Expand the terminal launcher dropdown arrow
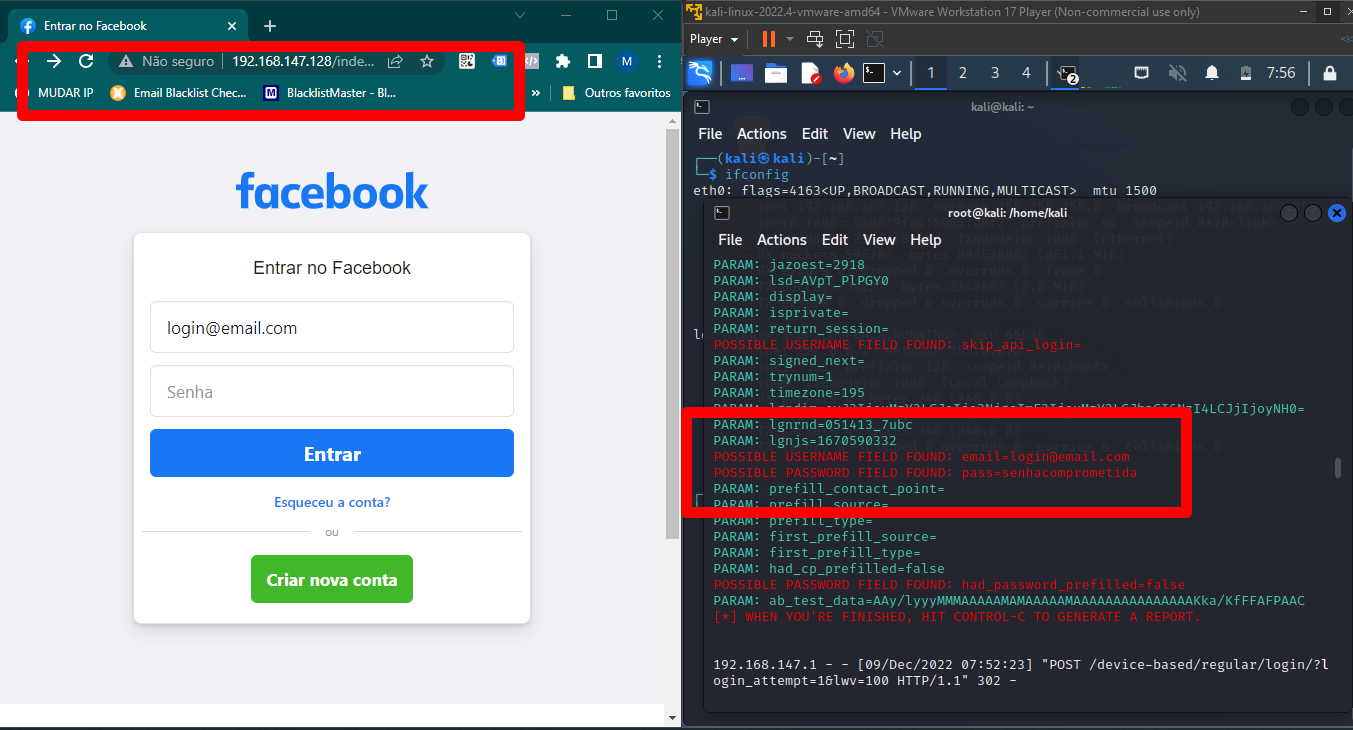Viewport: 1353px width, 730px height. (x=897, y=73)
